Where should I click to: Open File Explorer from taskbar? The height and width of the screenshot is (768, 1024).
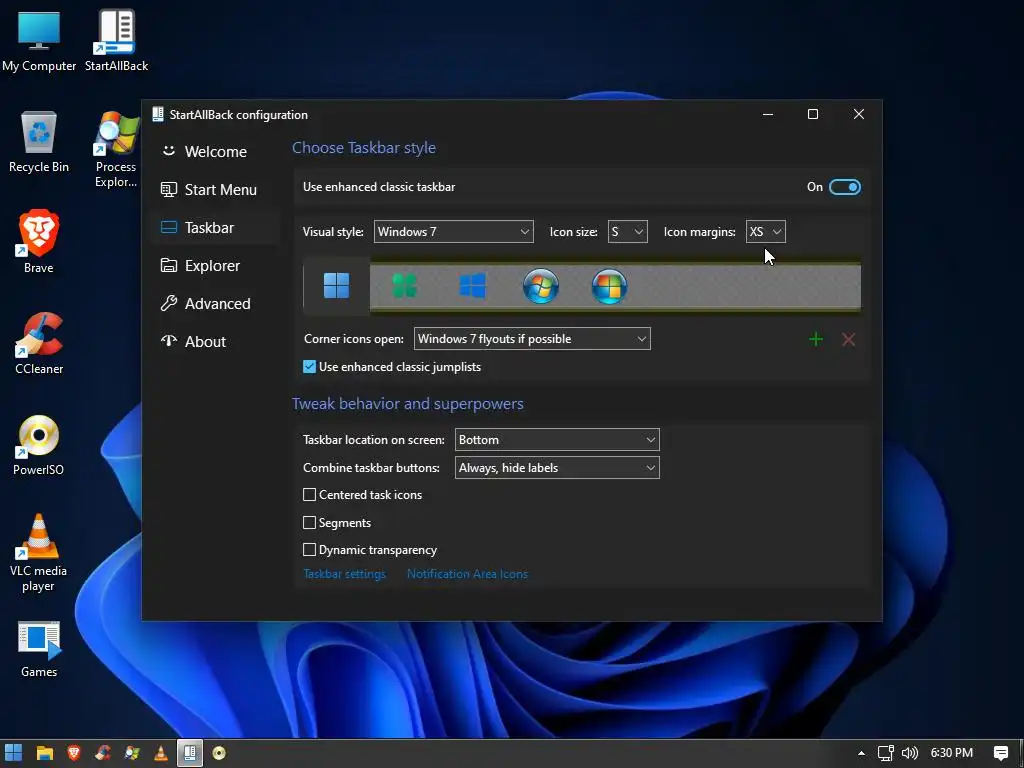pyautogui.click(x=44, y=753)
